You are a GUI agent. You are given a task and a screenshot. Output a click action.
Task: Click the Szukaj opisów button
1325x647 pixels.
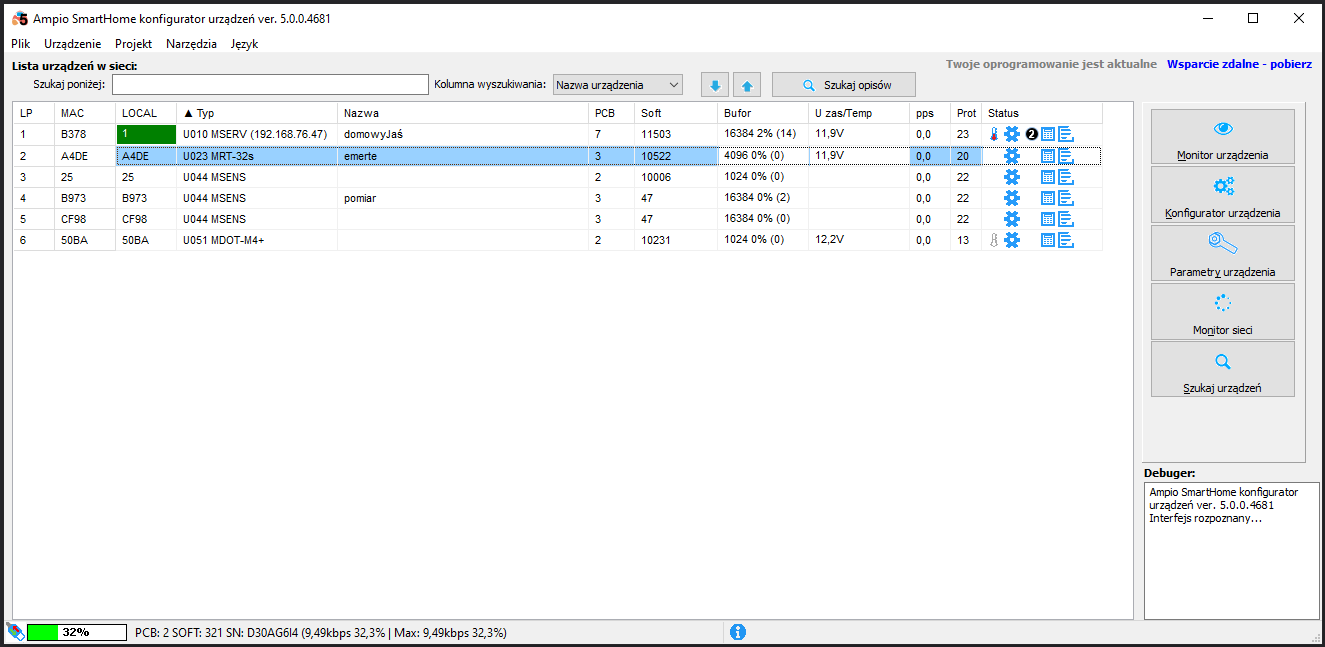click(846, 86)
